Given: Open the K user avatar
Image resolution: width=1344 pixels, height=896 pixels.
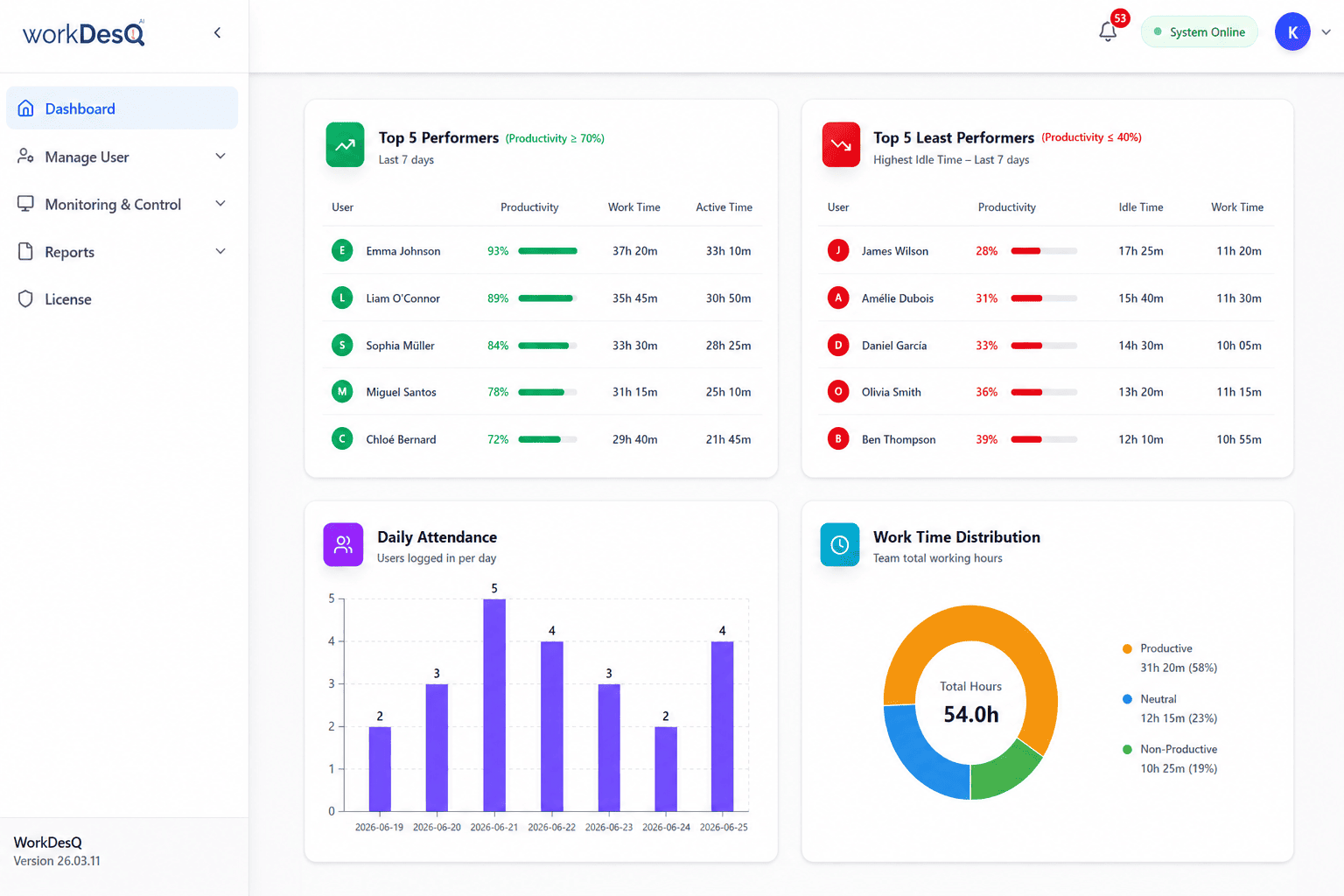Looking at the screenshot, I should pyautogui.click(x=1292, y=32).
